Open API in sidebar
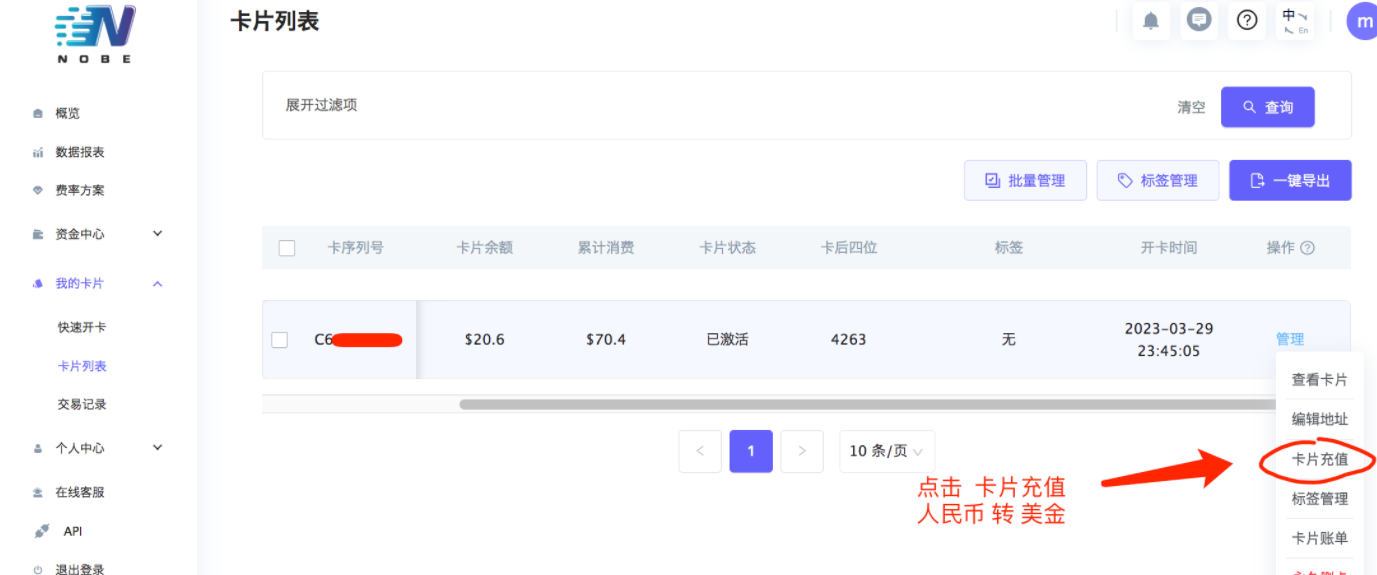The image size is (1377, 575). tap(73, 531)
